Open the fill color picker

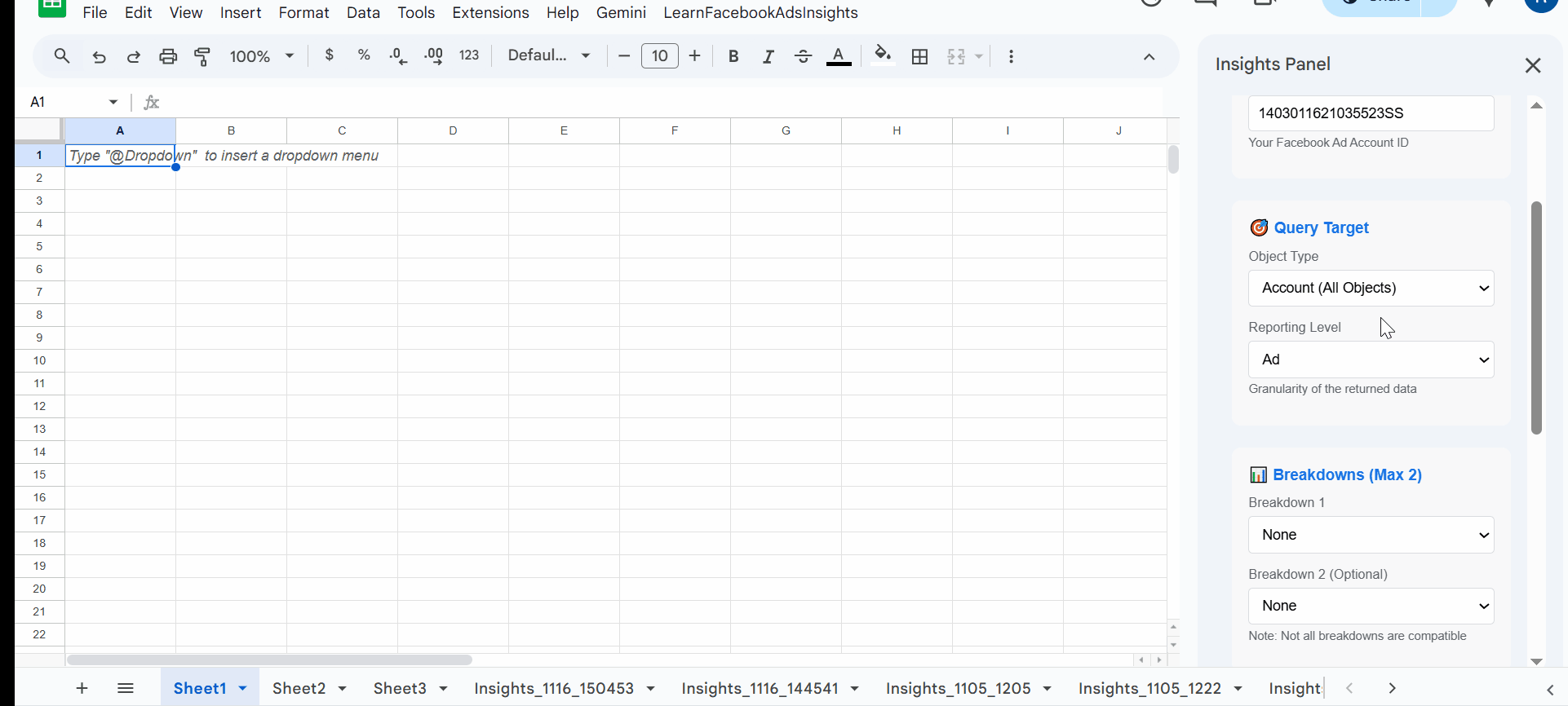click(x=883, y=56)
